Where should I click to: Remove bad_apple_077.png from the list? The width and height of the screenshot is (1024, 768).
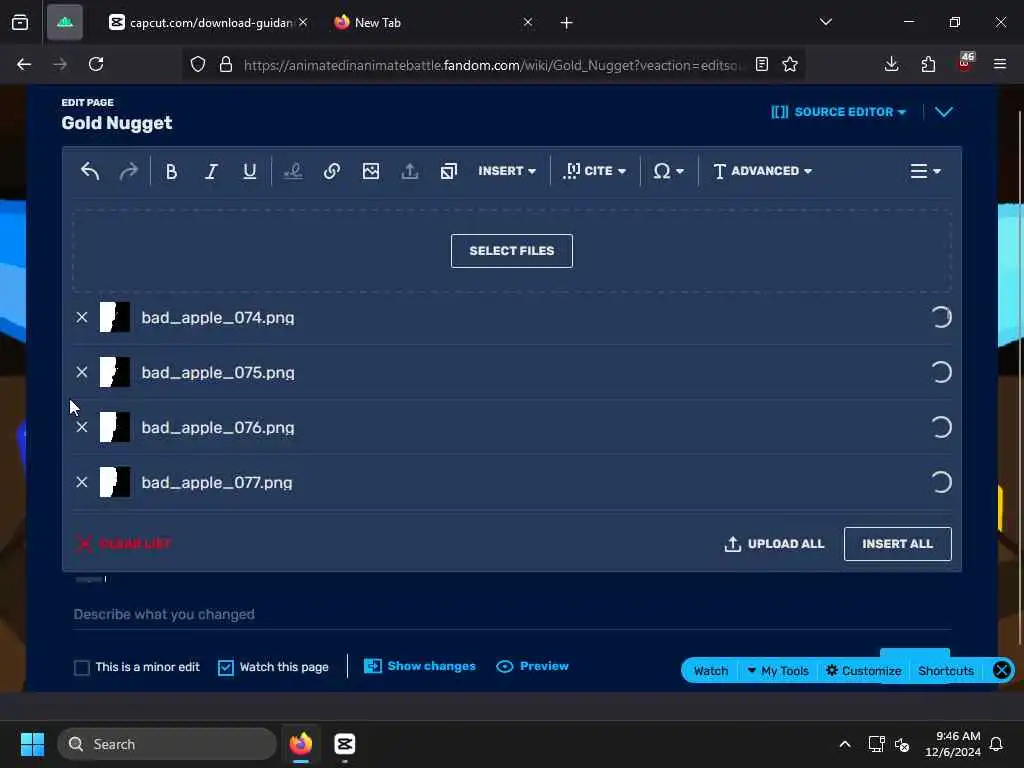coord(82,482)
